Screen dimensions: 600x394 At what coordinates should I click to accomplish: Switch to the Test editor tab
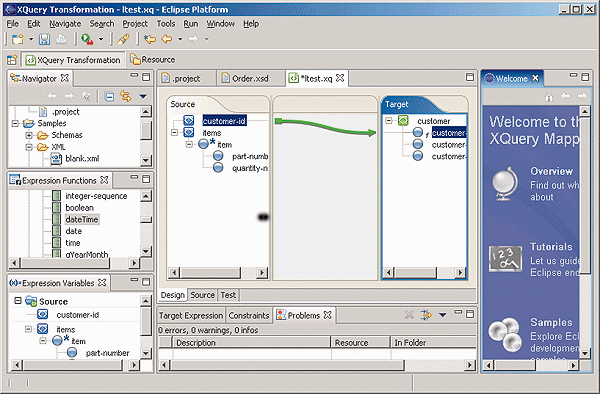point(228,295)
